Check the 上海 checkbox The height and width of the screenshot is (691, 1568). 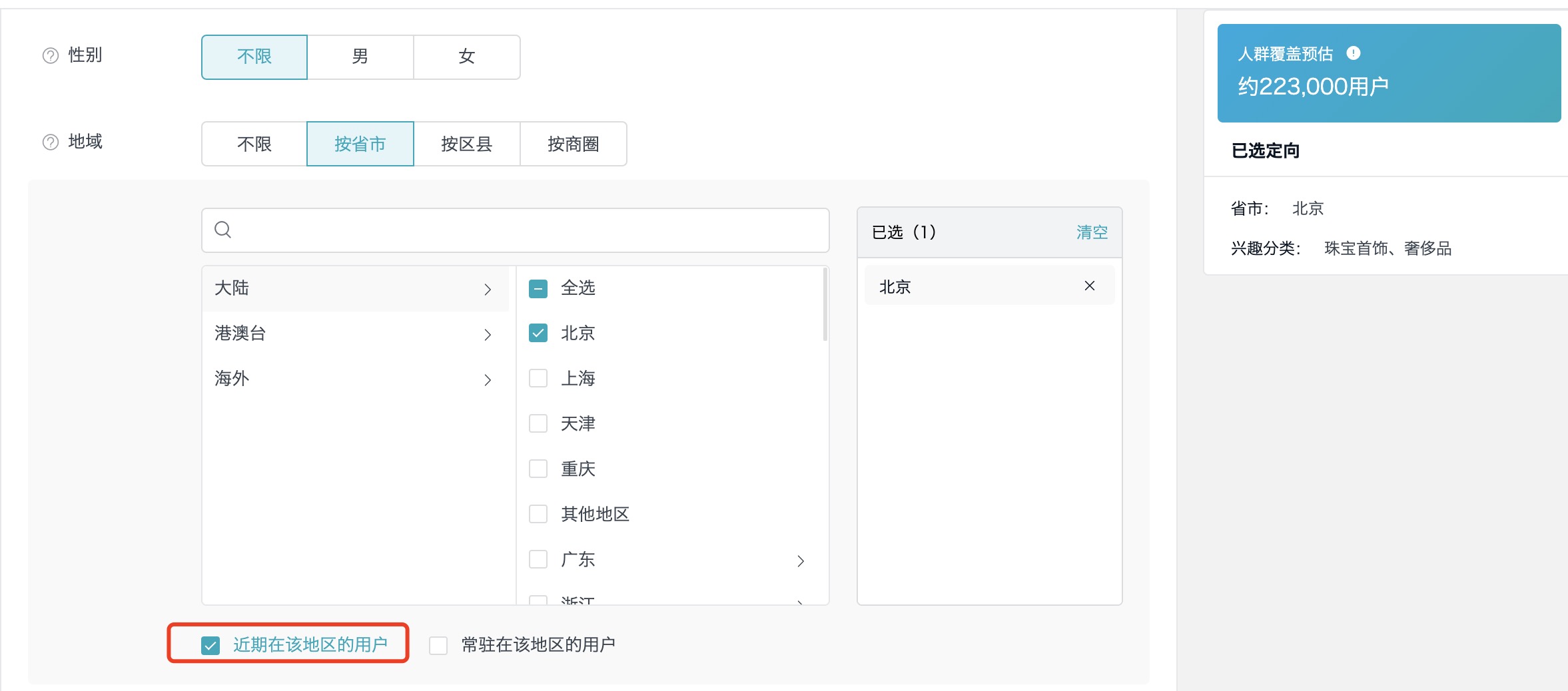(538, 378)
